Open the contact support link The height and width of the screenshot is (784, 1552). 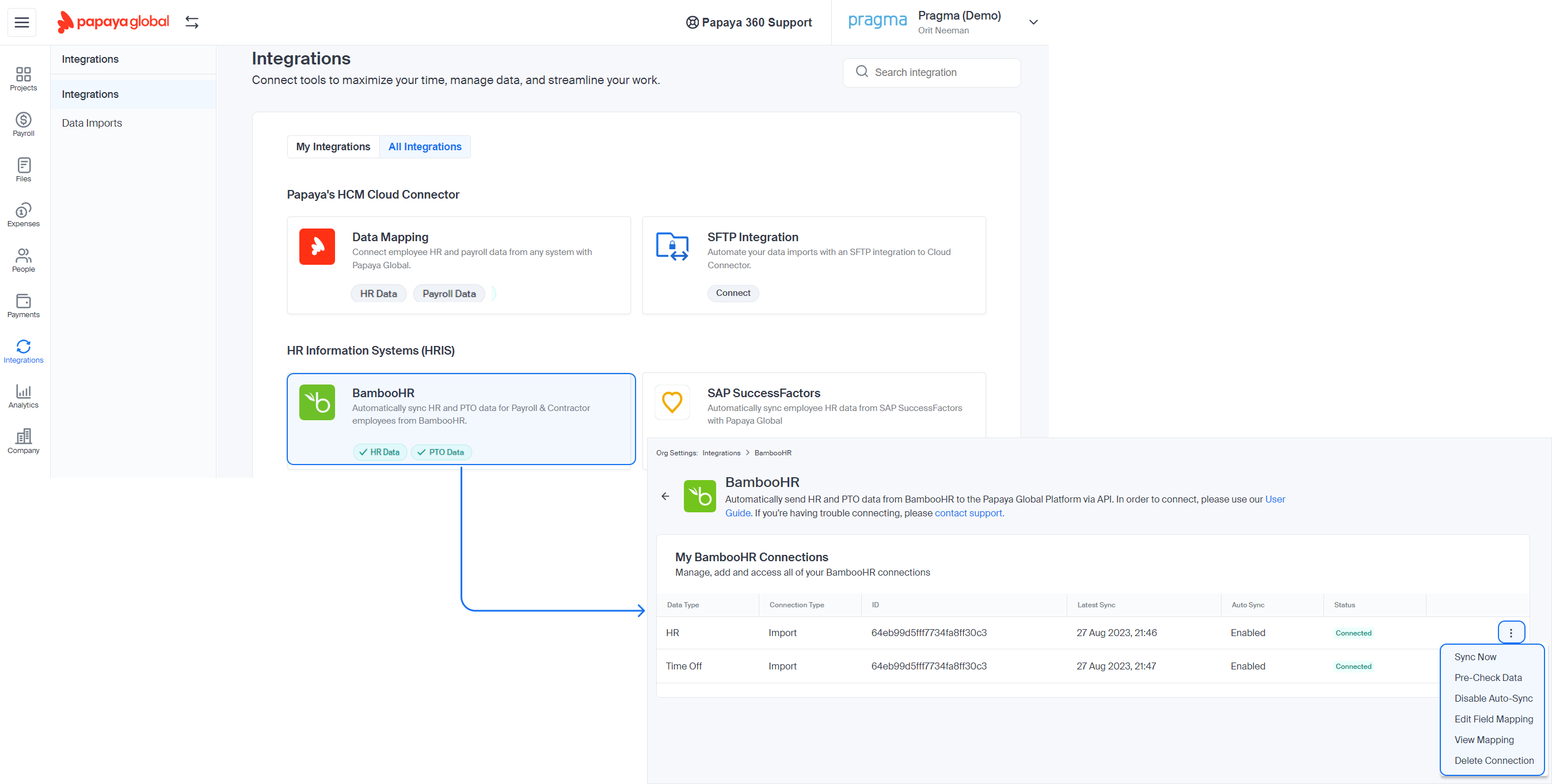(968, 513)
